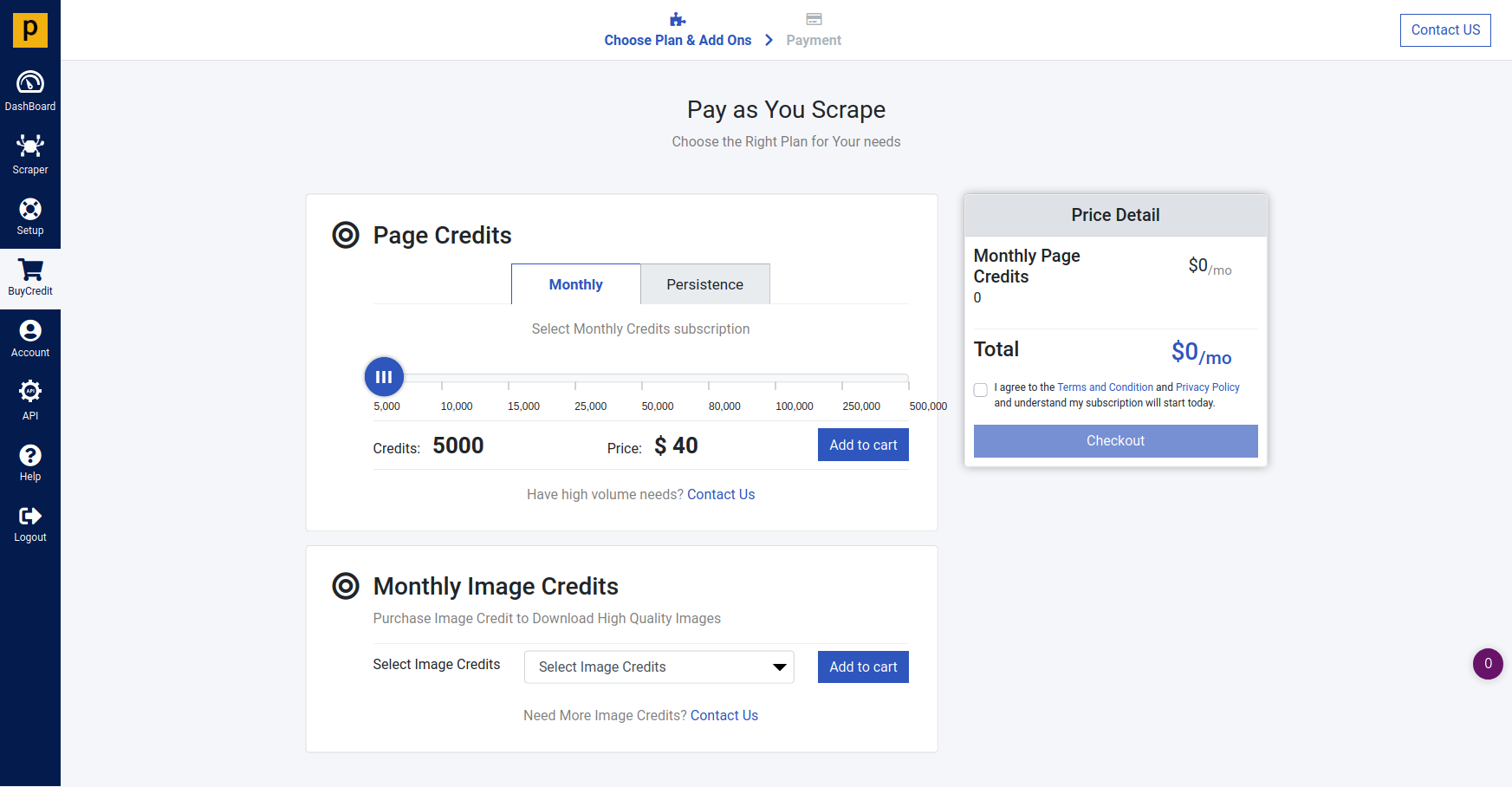The width and height of the screenshot is (1512, 787).
Task: Click the Contact US button in header
Action: coord(1445,30)
